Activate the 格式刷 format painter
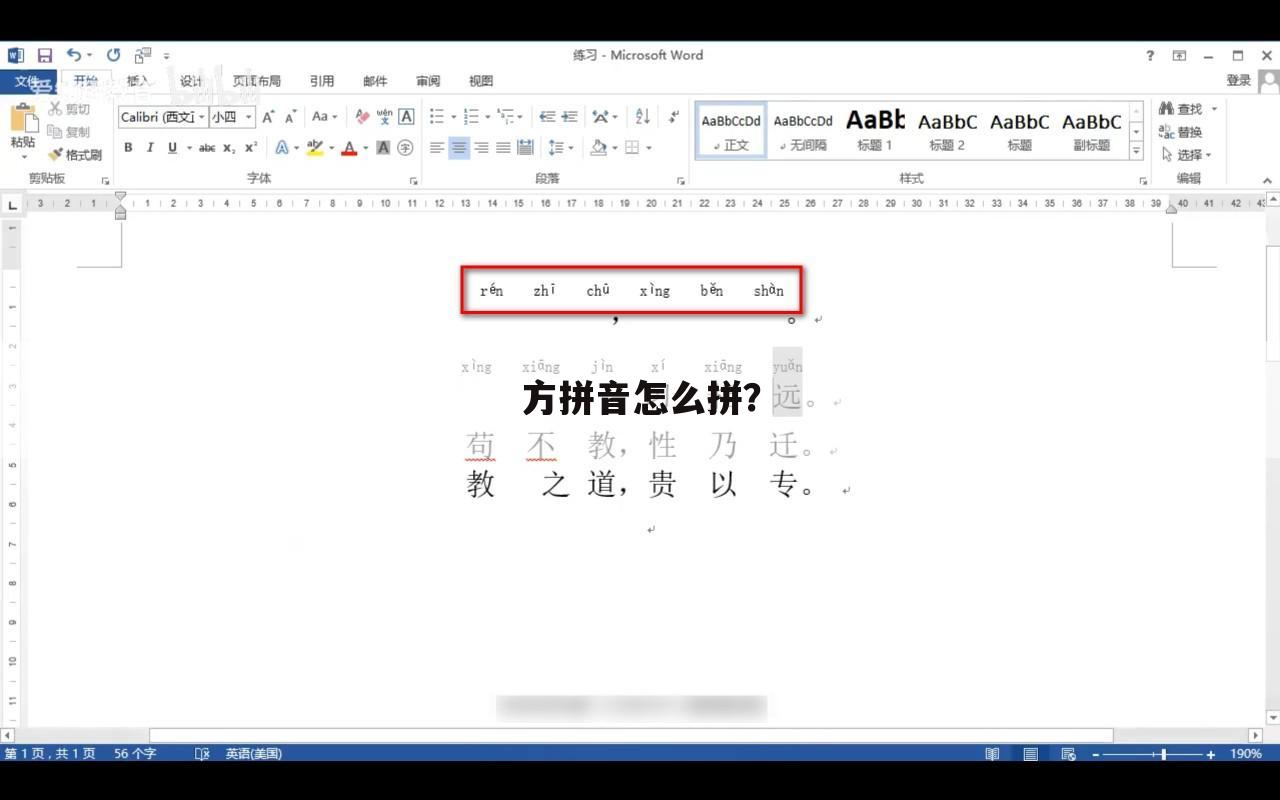 (75, 155)
